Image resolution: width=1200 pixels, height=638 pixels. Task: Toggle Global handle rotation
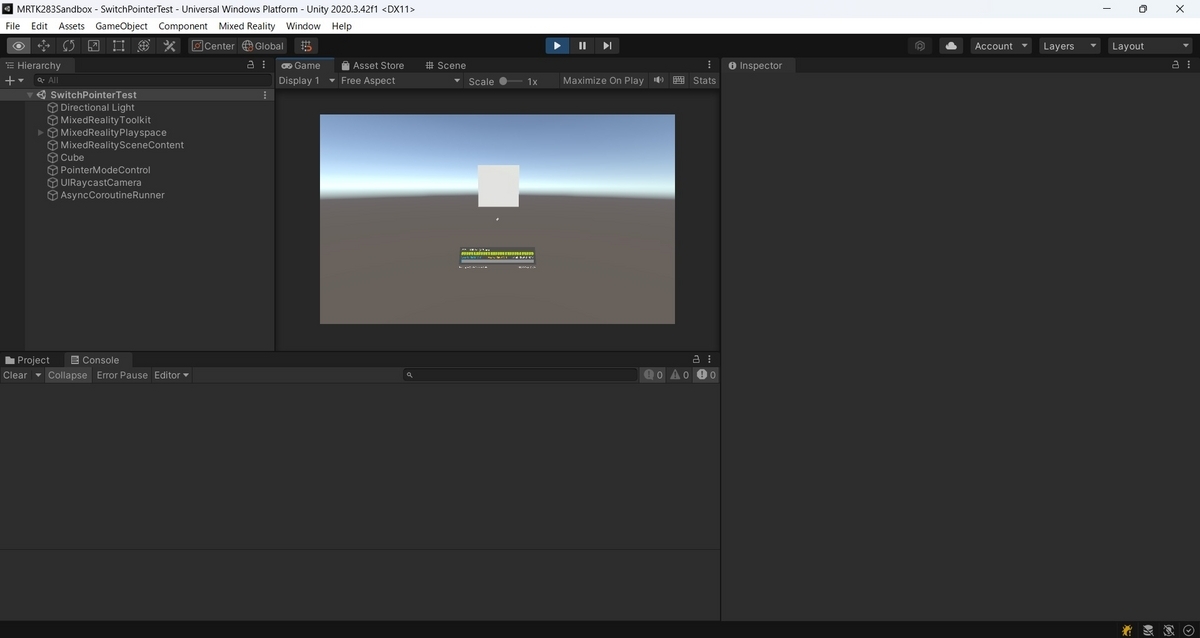coord(263,46)
